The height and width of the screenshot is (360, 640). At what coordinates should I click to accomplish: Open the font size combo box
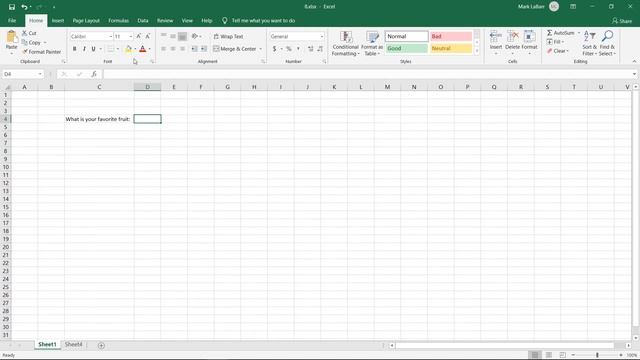coord(123,36)
